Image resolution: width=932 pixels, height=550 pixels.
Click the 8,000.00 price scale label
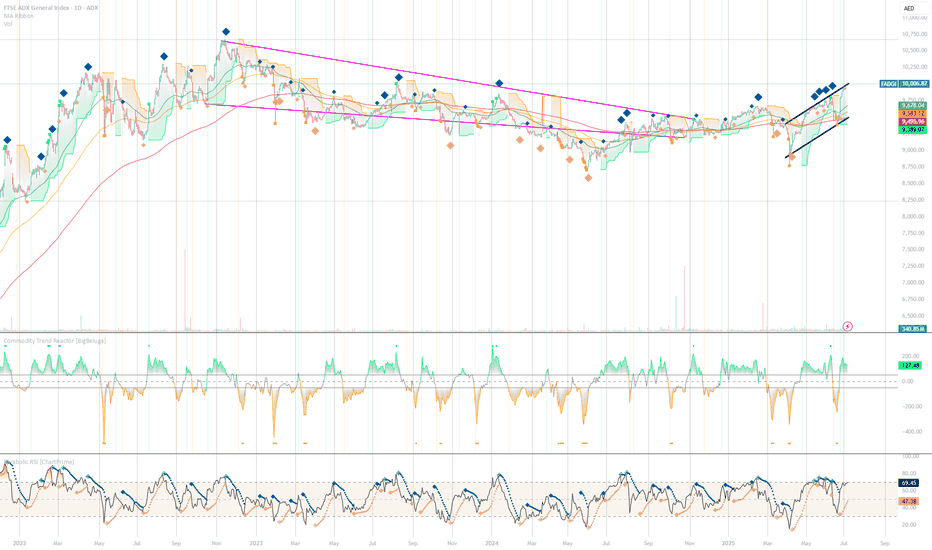pos(915,216)
